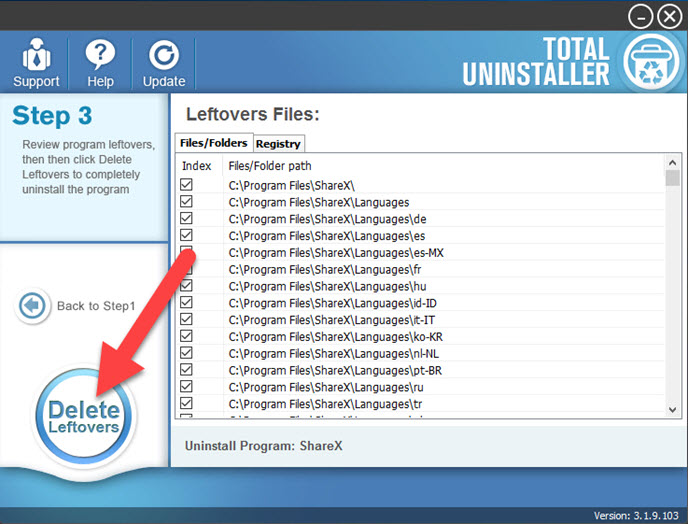
Task: Open the Support icon
Action: coord(36,55)
